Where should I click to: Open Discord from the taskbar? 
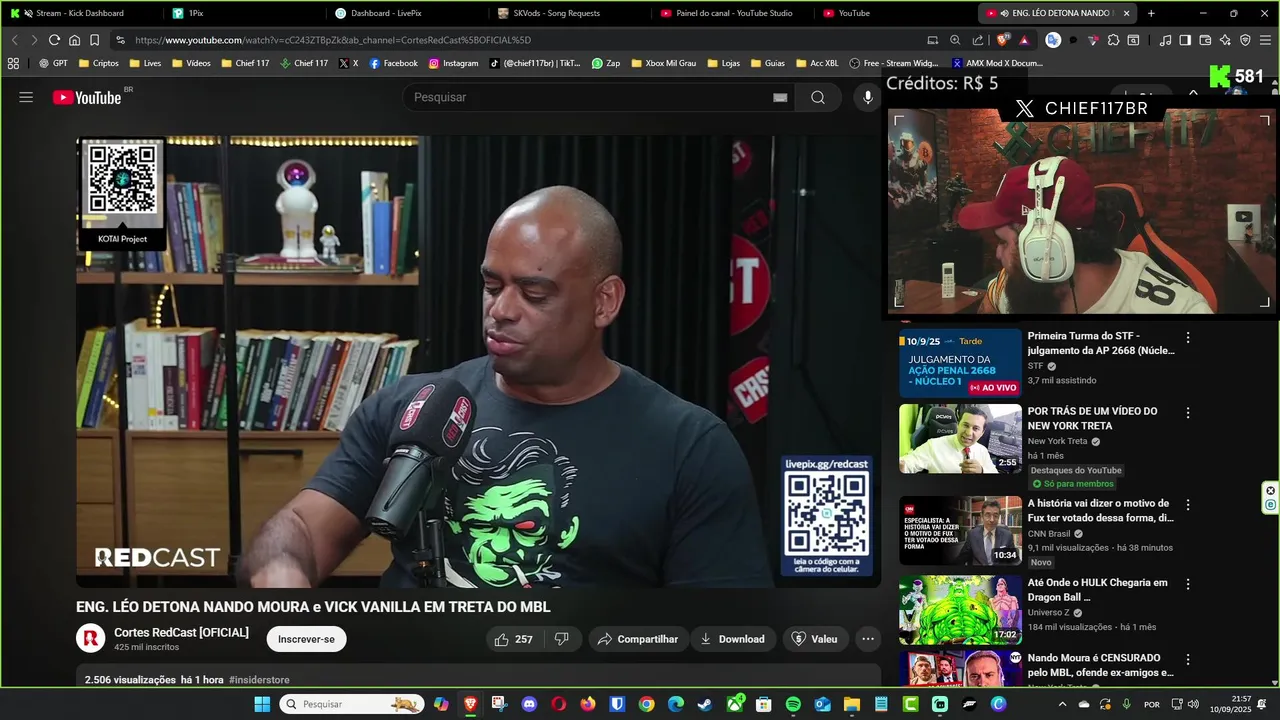click(529, 704)
